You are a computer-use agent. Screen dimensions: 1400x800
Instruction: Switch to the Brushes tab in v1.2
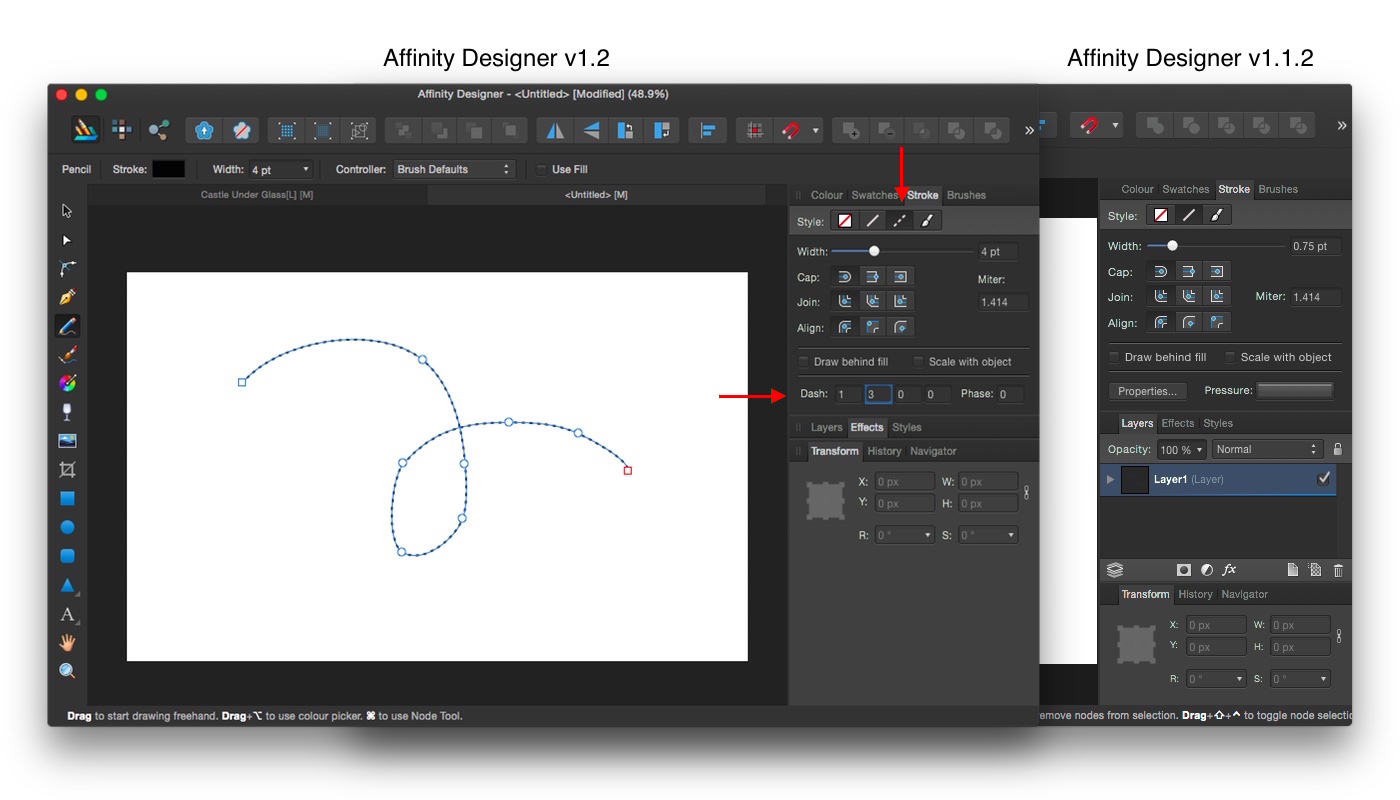(966, 195)
